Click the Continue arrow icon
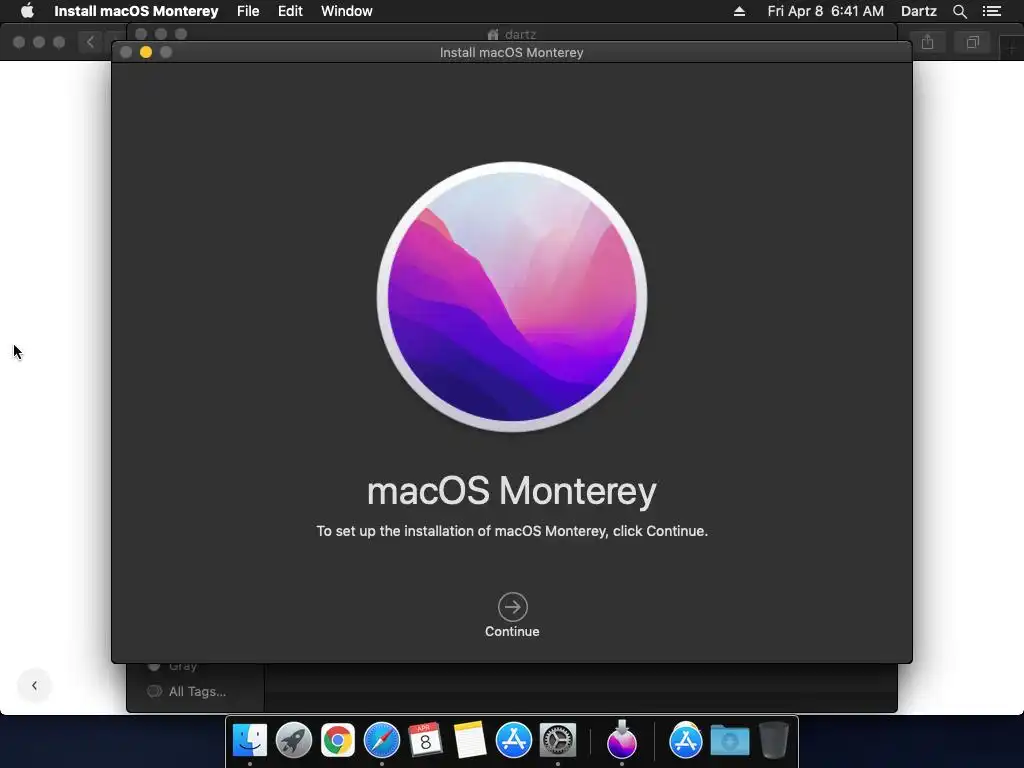Screen dimensions: 1024x768 pyautogui.click(x=513, y=607)
